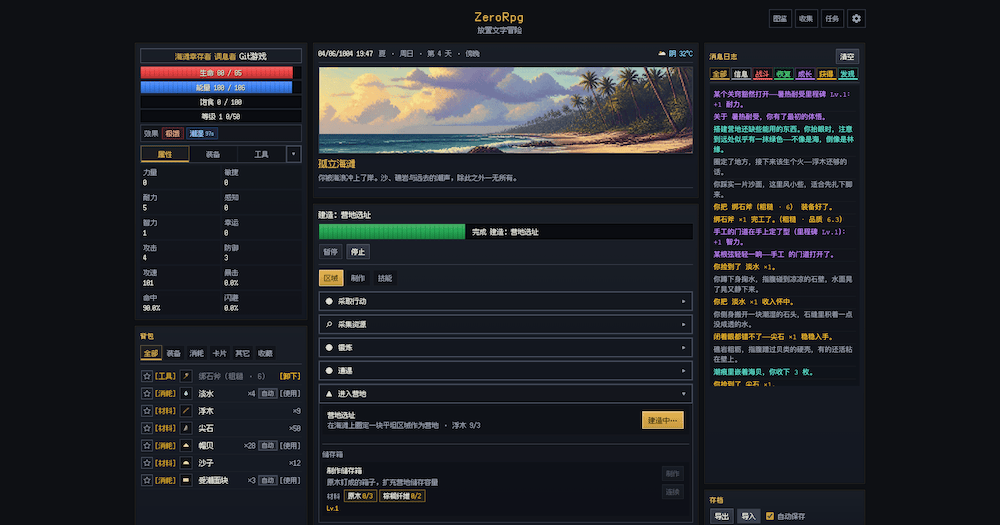Star the 沙子 material row
1000x525 pixels.
click(x=147, y=462)
